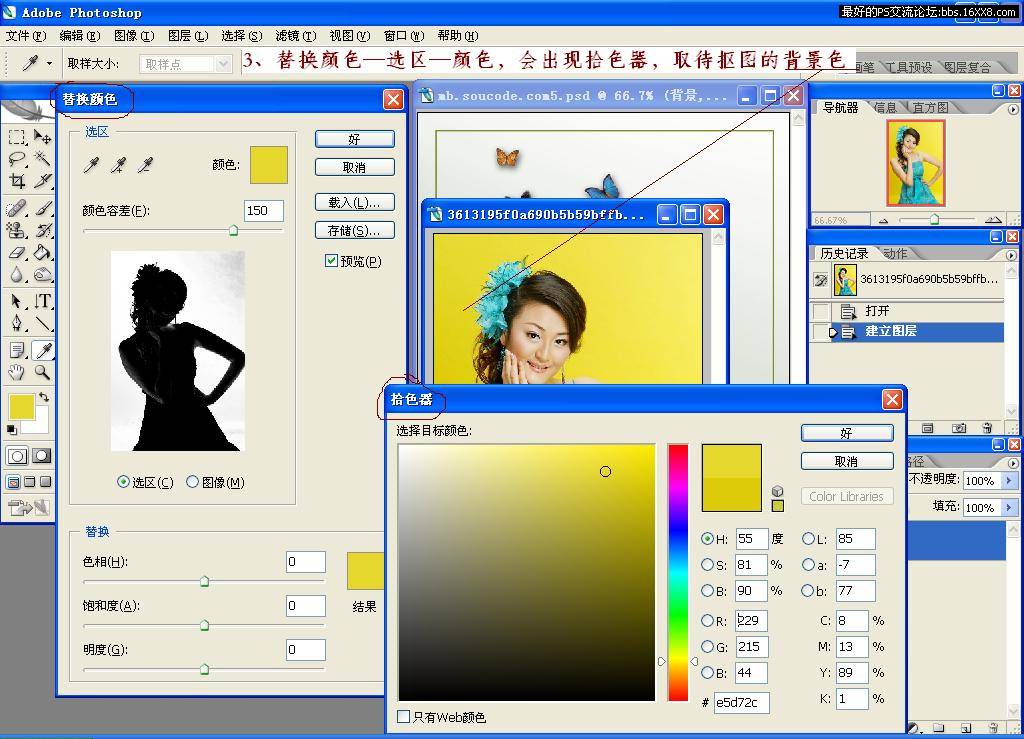Select the Vertical Type tool

click(x=42, y=301)
